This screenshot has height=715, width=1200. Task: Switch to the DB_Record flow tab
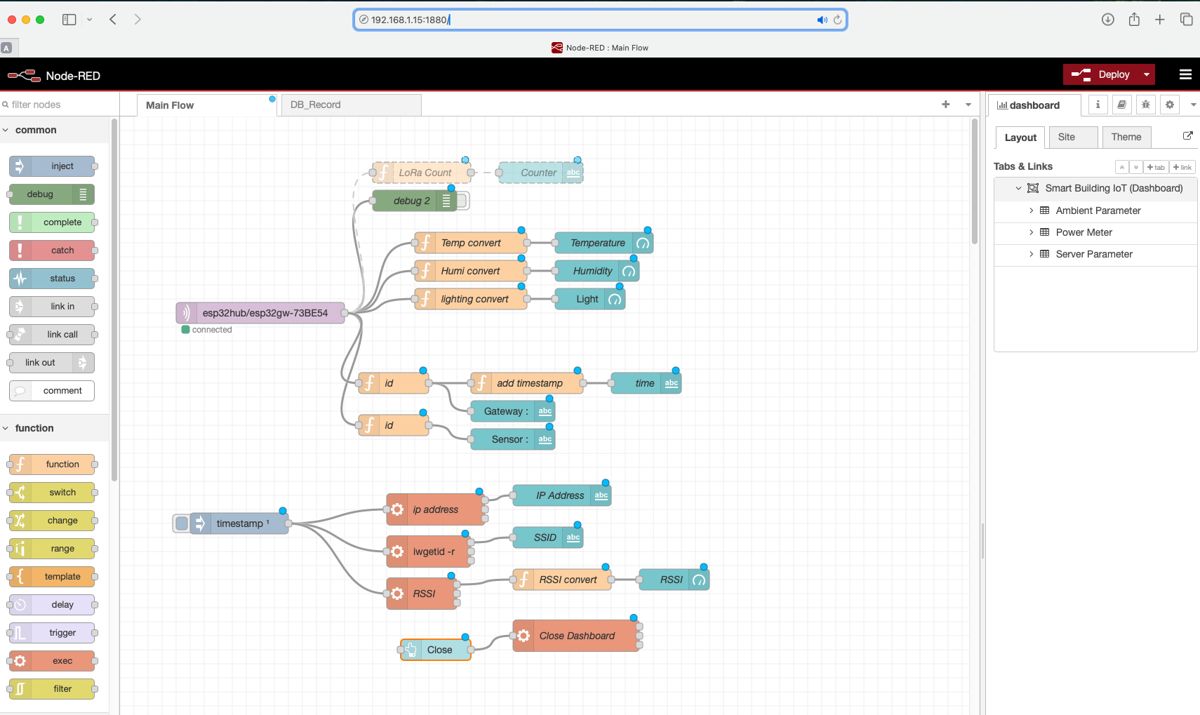[350, 105]
